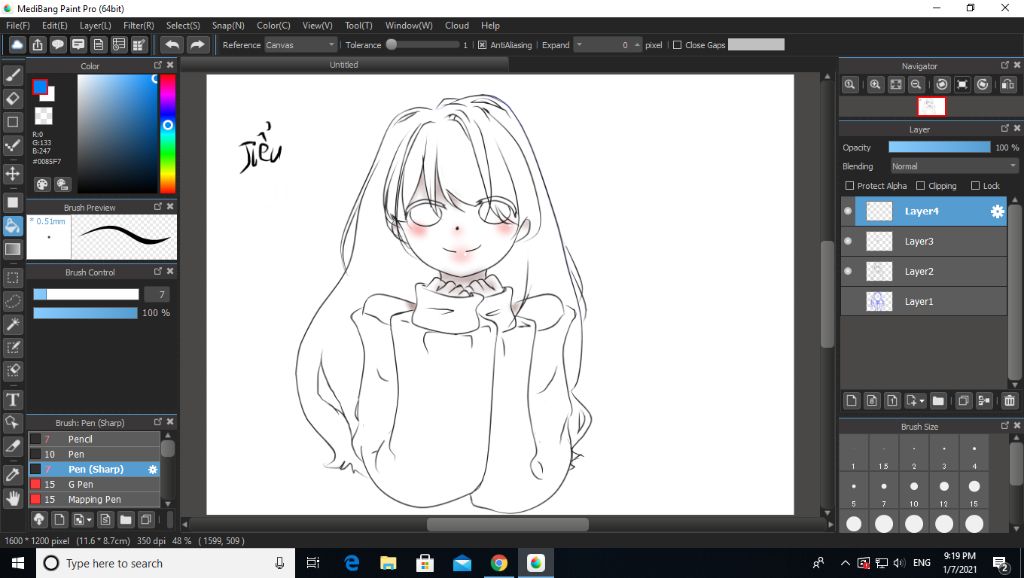Open the Filter(R) menu

[138, 25]
